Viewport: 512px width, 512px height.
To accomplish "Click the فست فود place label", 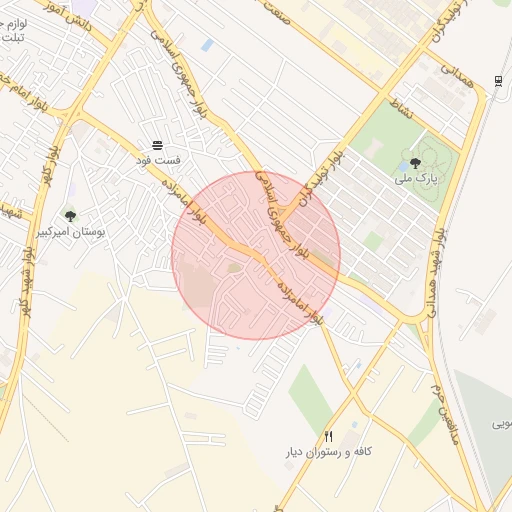I will pyautogui.click(x=158, y=160).
